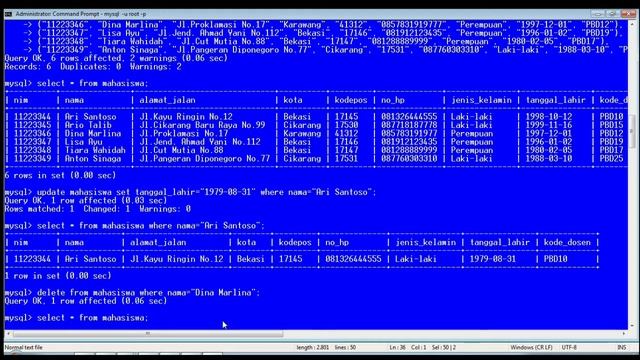Viewport: 640px width, 360px height.
Task: Click nim cell '11223348' in the table
Action: (32, 150)
